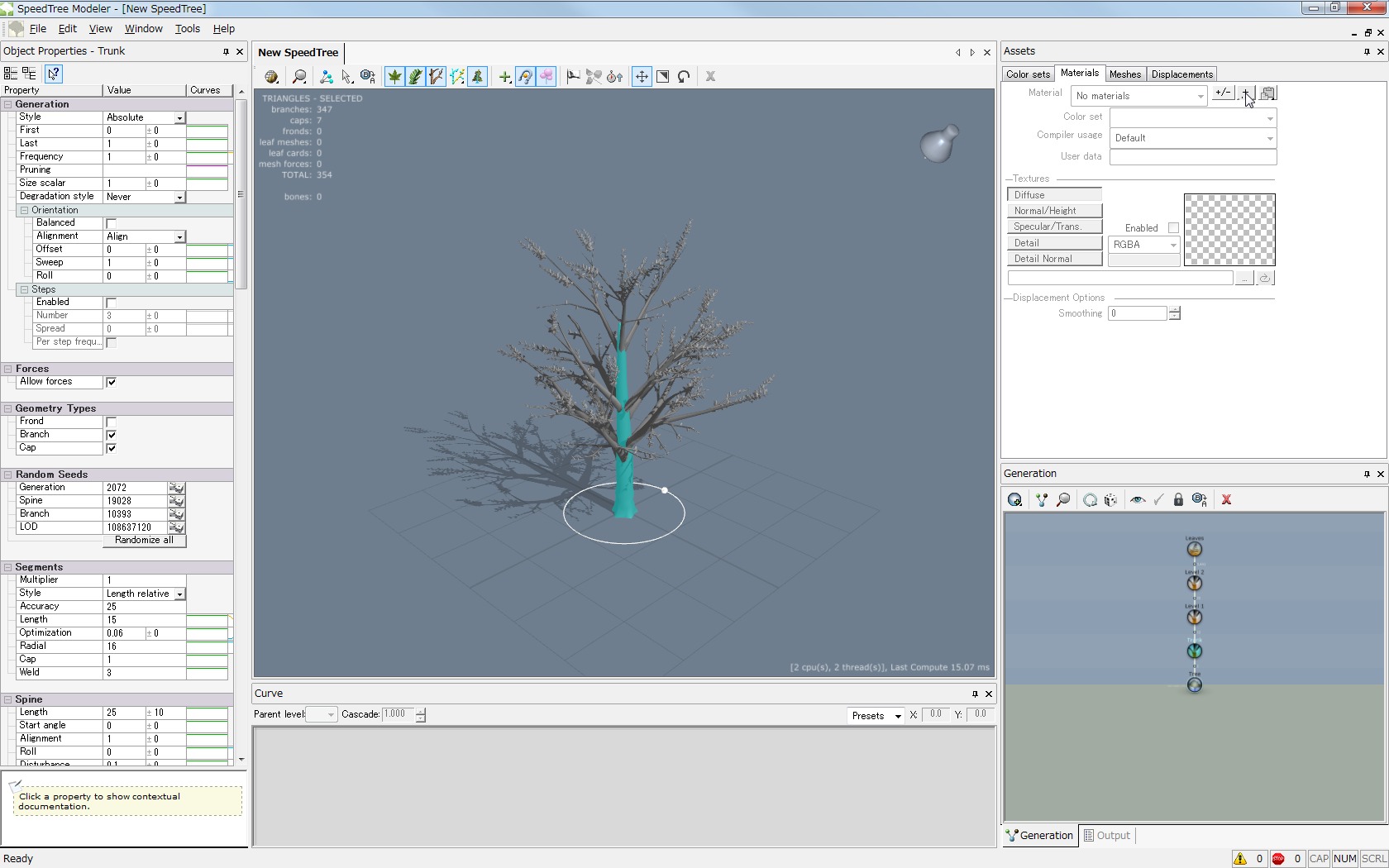Click the magnifier zoom icon in viewport toolbar
The image size is (1389, 868).
pyautogui.click(x=299, y=77)
